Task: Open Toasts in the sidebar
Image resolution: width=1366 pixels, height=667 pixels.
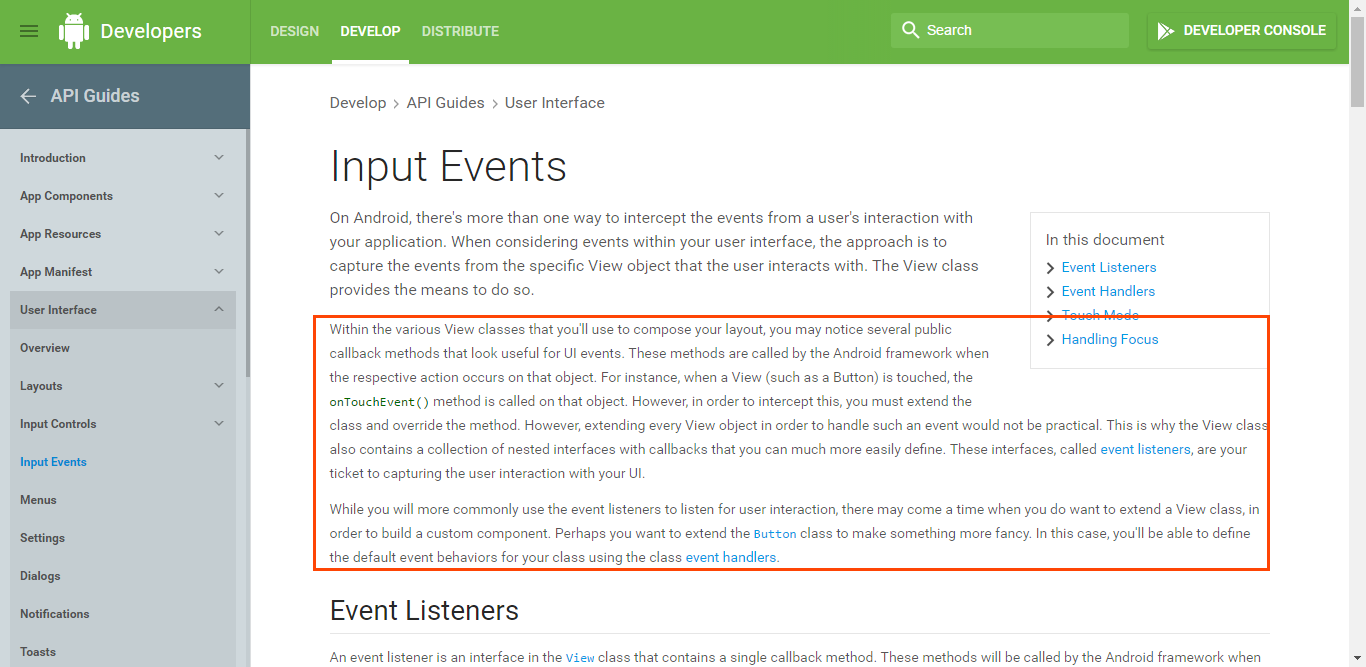Action: (38, 652)
